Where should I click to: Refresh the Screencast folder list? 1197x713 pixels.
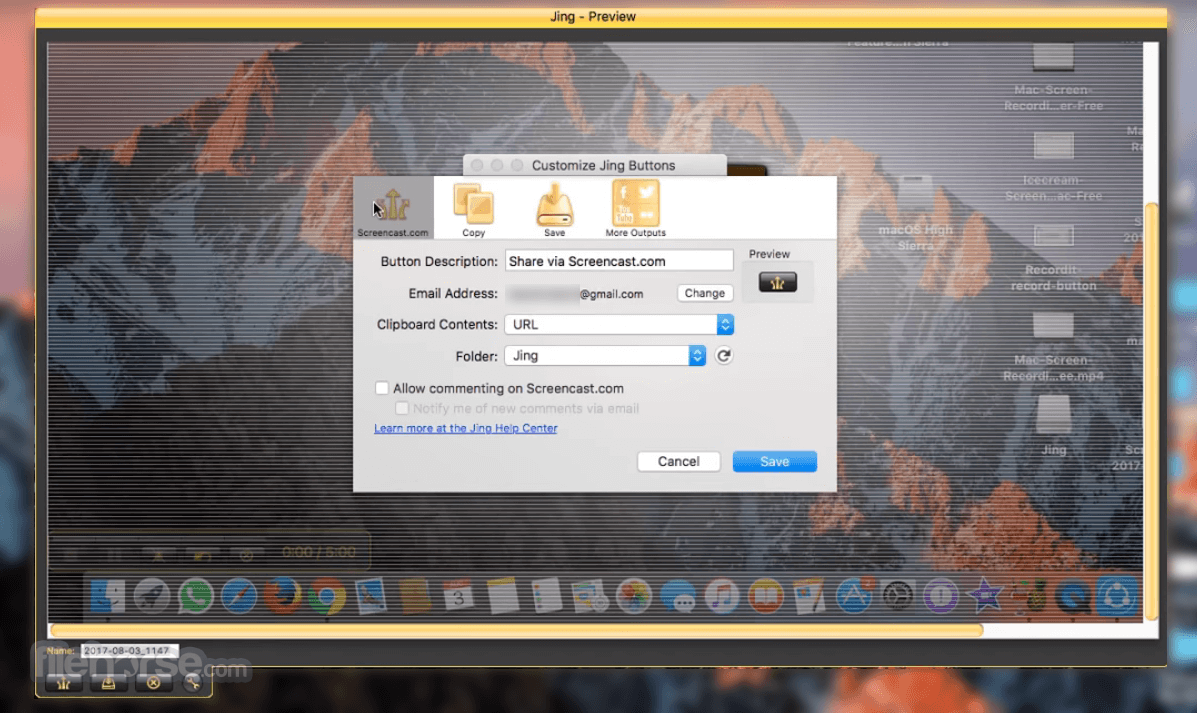(x=724, y=356)
